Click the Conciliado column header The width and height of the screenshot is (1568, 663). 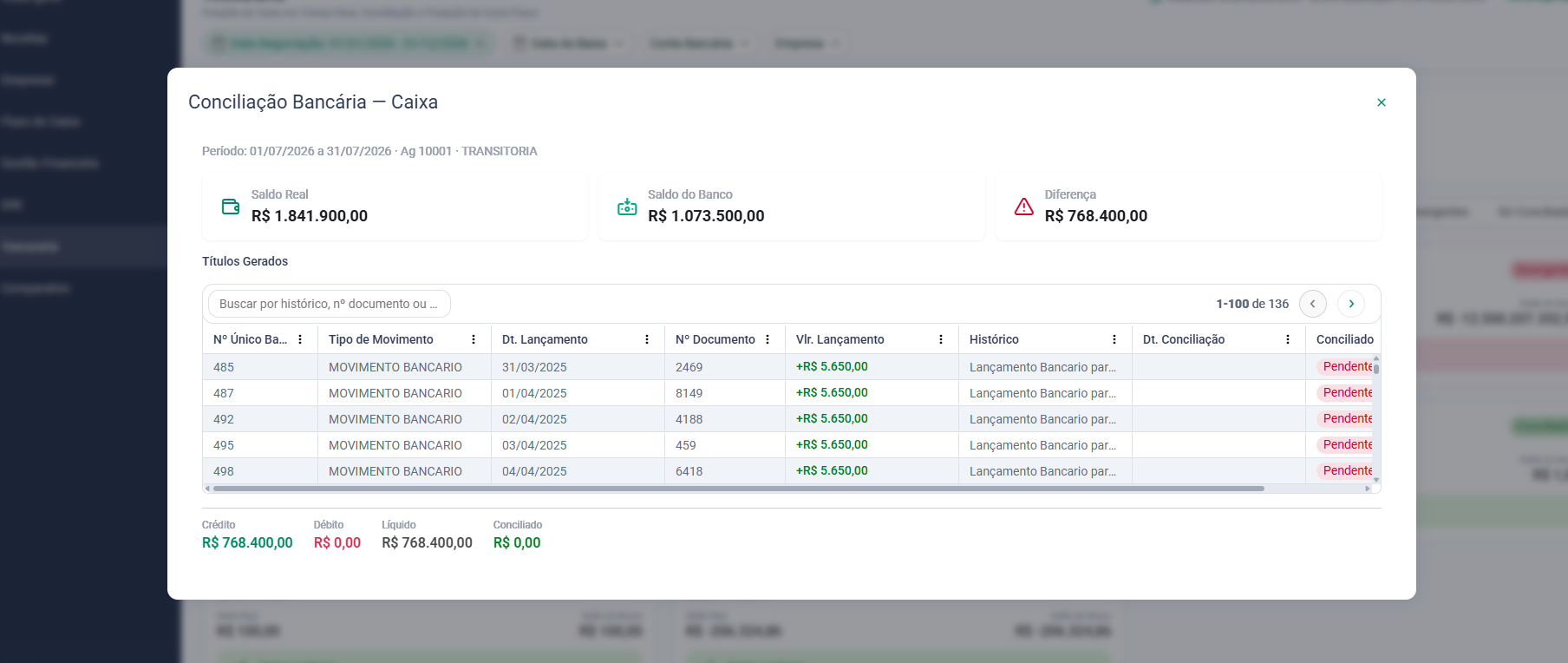(1344, 339)
